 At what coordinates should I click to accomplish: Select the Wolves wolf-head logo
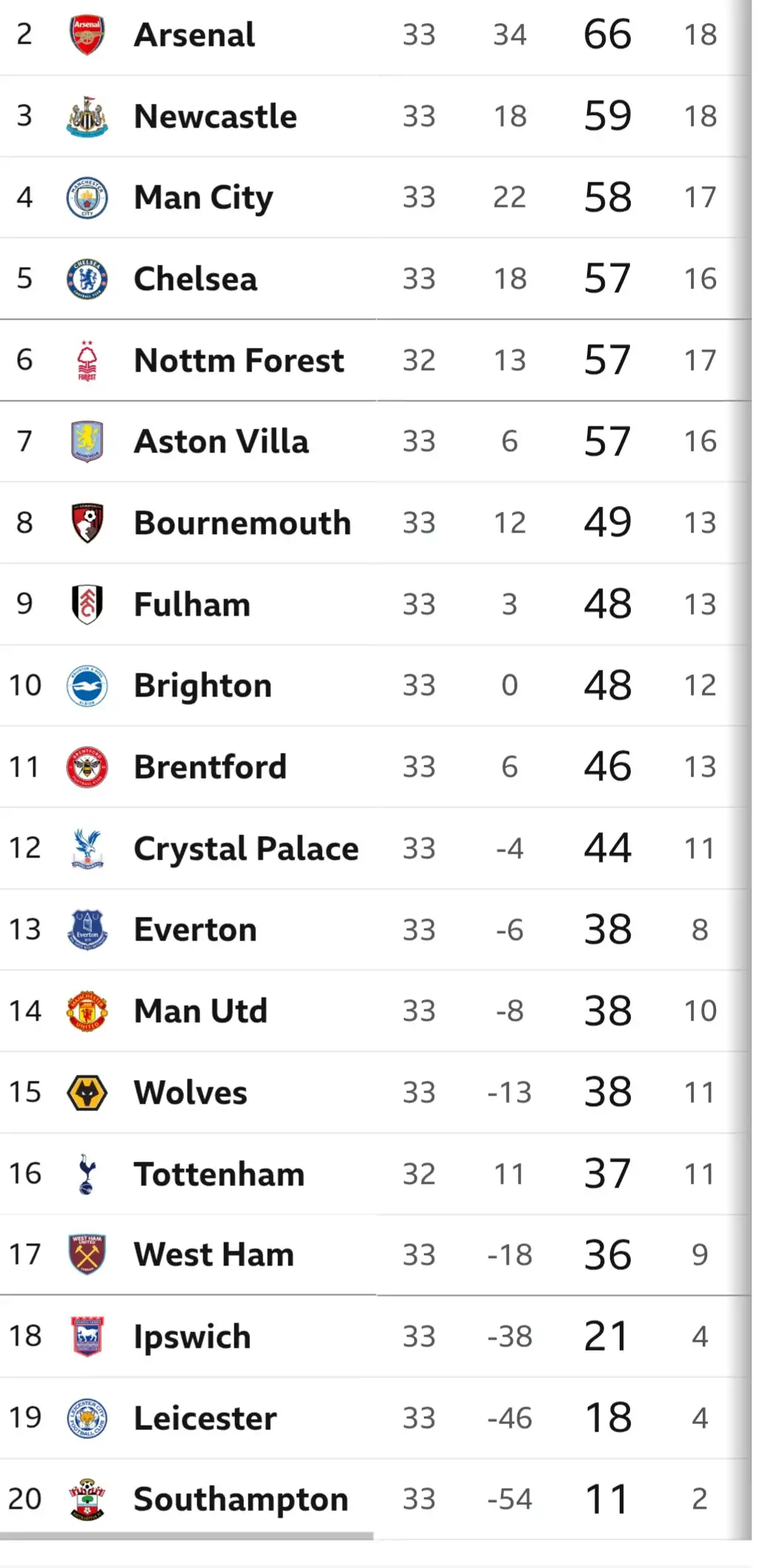(x=87, y=1093)
